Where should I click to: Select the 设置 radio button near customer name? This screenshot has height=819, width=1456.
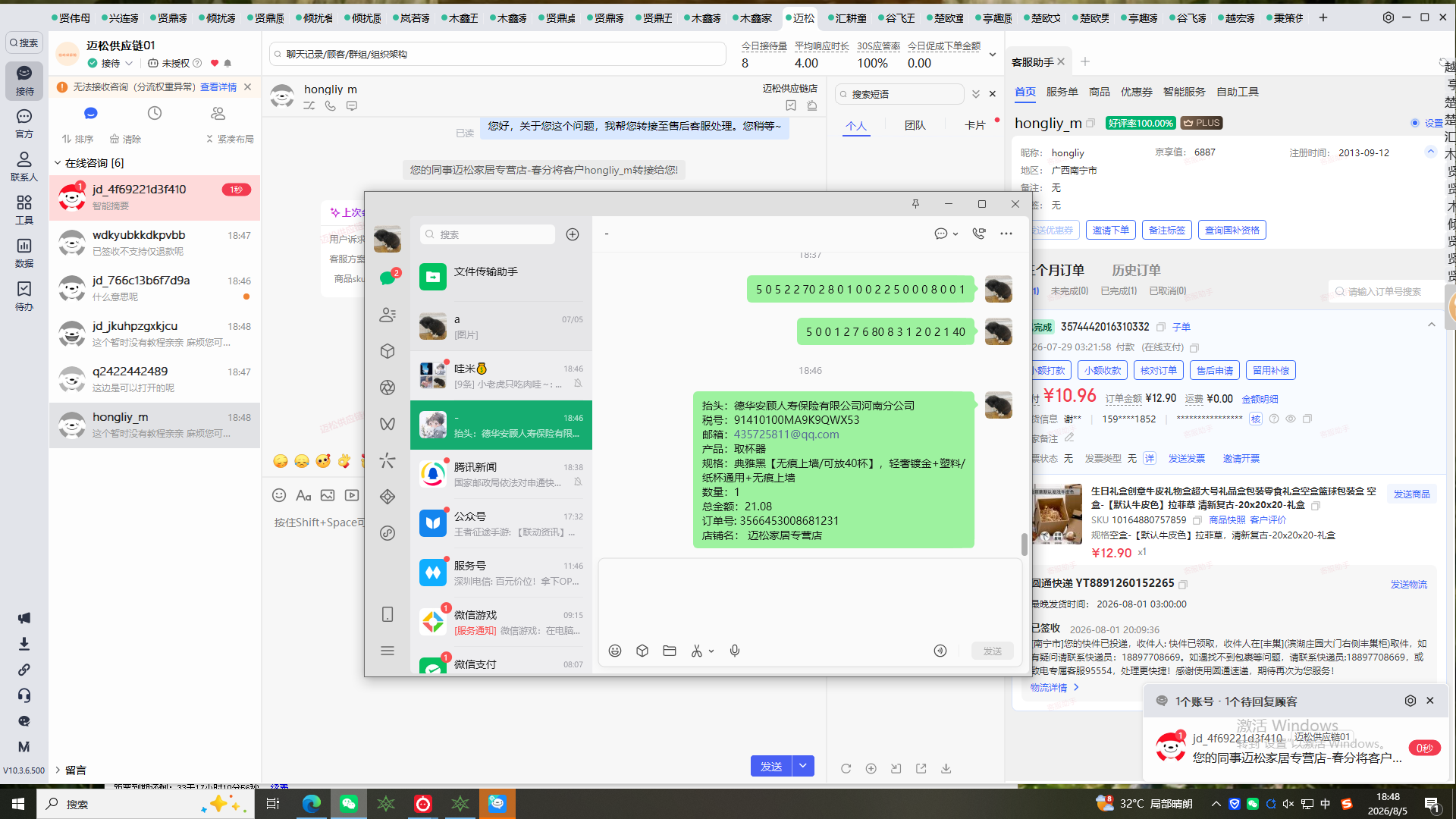coord(1415,123)
